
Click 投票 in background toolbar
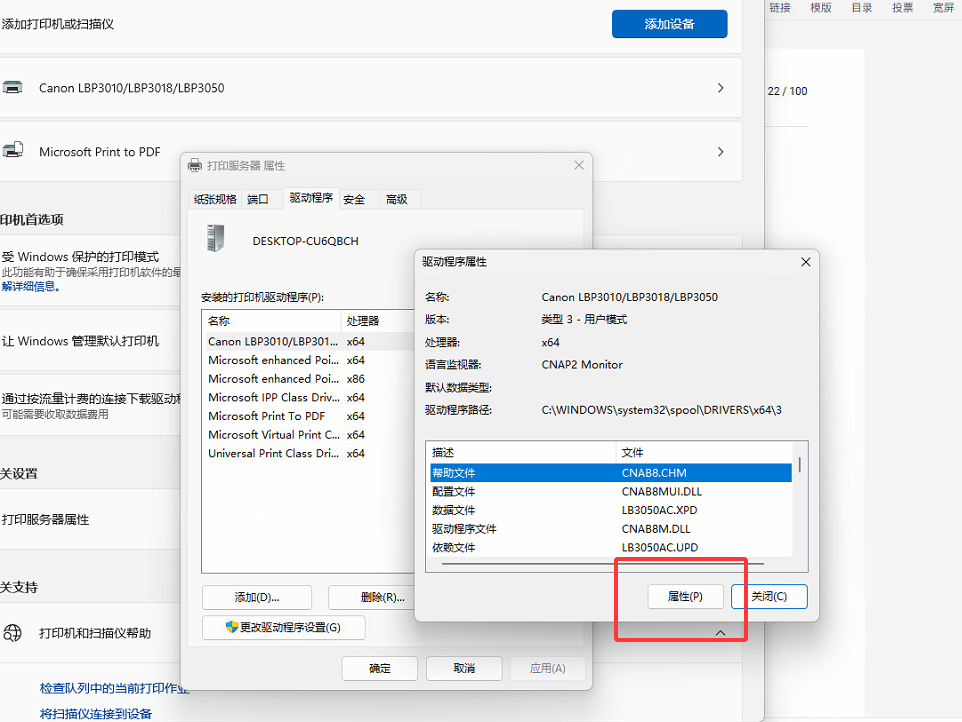902,7
